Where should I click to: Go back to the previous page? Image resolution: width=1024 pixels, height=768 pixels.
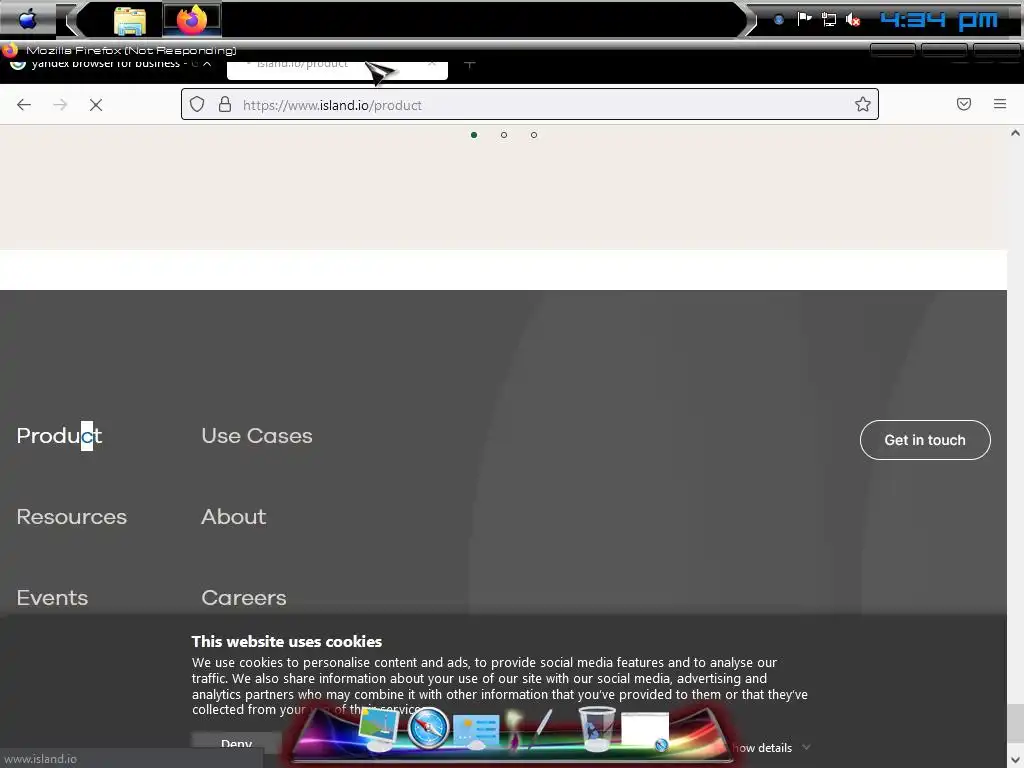tap(24, 104)
